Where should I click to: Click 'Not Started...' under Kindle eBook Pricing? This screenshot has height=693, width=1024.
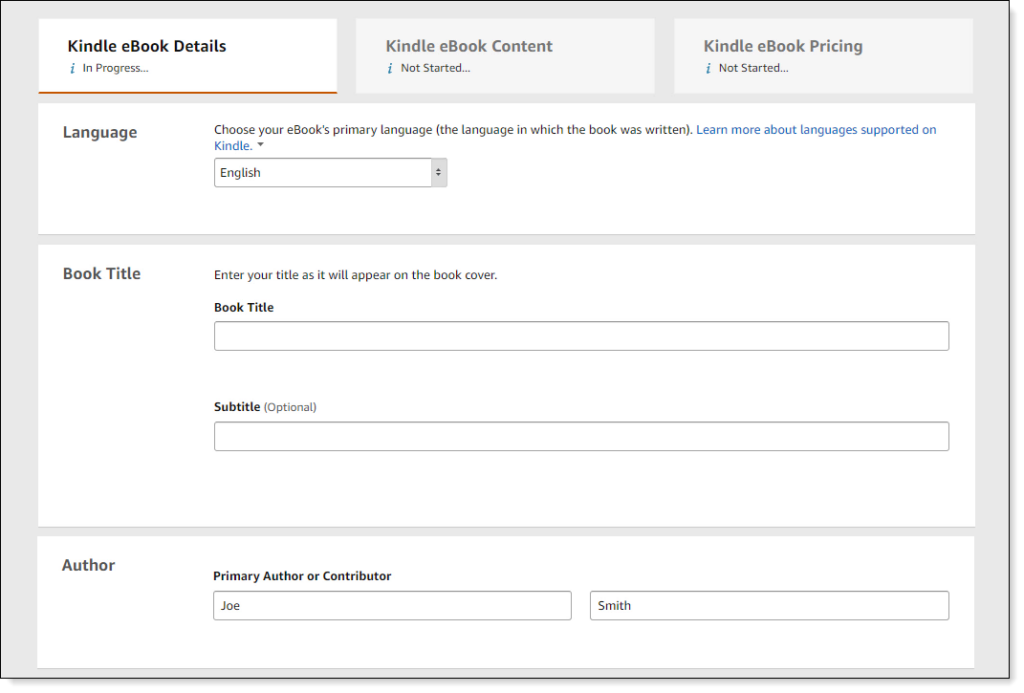pyautogui.click(x=753, y=69)
